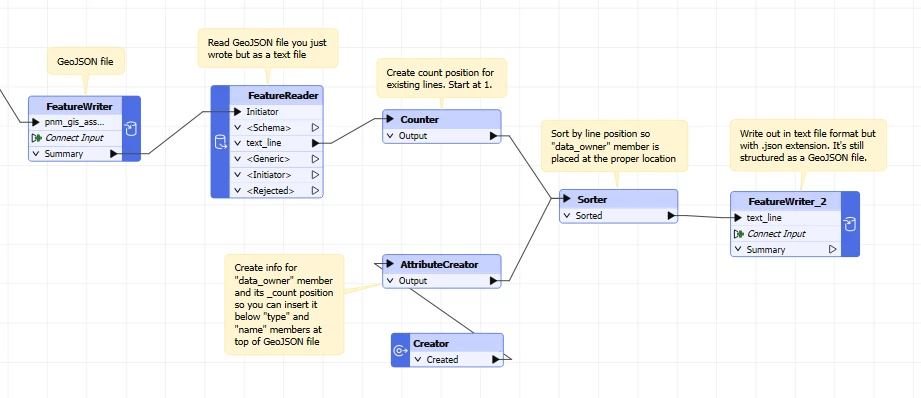Click the Sorter input port arrow
Screen dimensions: 921x398
pos(567,199)
